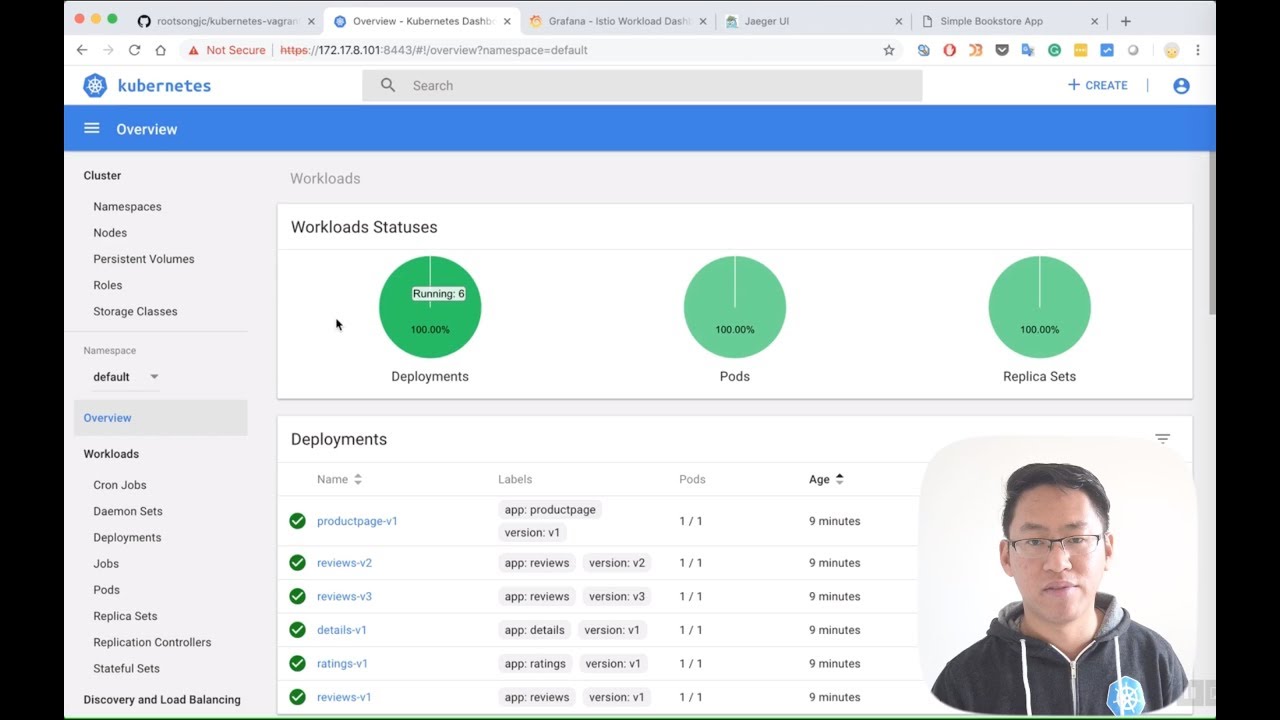1280x720 pixels.
Task: Sort deployments by Name column
Action: [x=339, y=479]
